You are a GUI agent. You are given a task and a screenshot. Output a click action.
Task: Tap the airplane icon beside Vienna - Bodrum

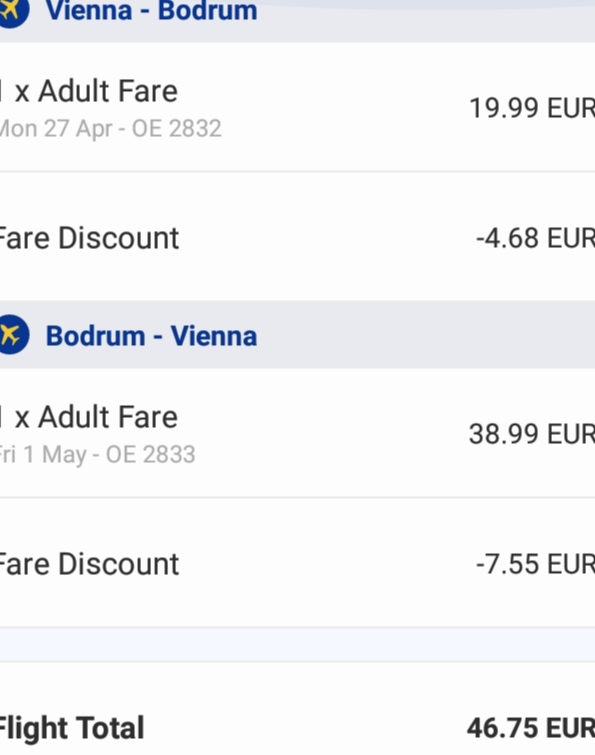pos(13,11)
